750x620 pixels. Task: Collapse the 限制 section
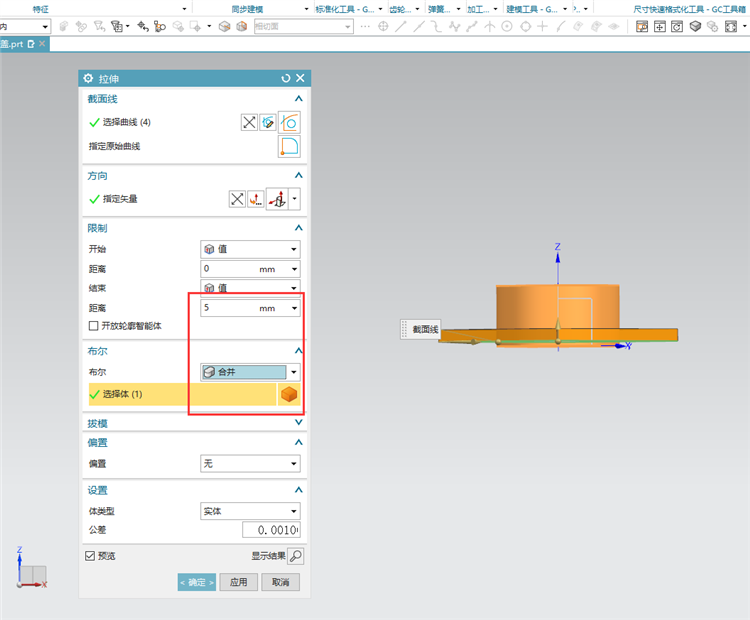(298, 228)
